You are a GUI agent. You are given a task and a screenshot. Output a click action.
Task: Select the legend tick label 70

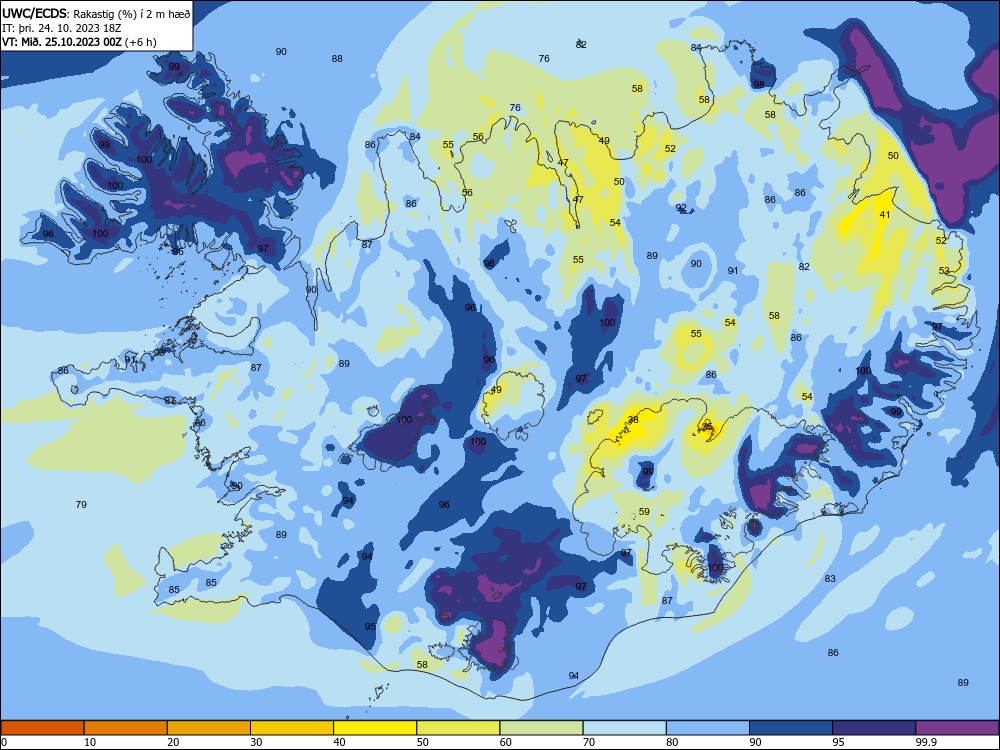[589, 742]
